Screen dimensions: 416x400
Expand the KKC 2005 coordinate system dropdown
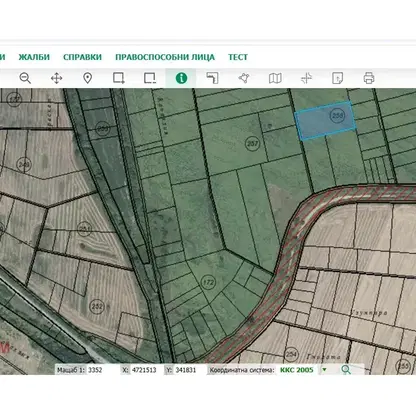(x=324, y=370)
